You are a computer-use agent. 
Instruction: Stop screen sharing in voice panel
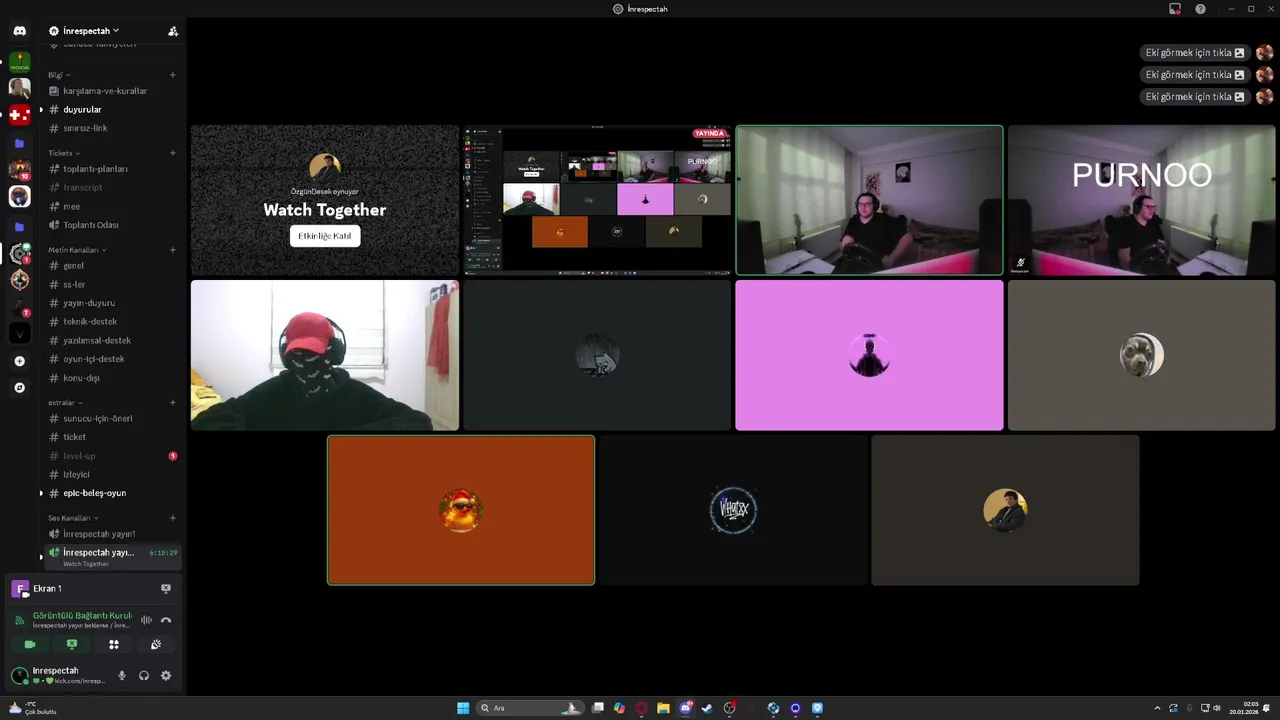[x=72, y=645]
